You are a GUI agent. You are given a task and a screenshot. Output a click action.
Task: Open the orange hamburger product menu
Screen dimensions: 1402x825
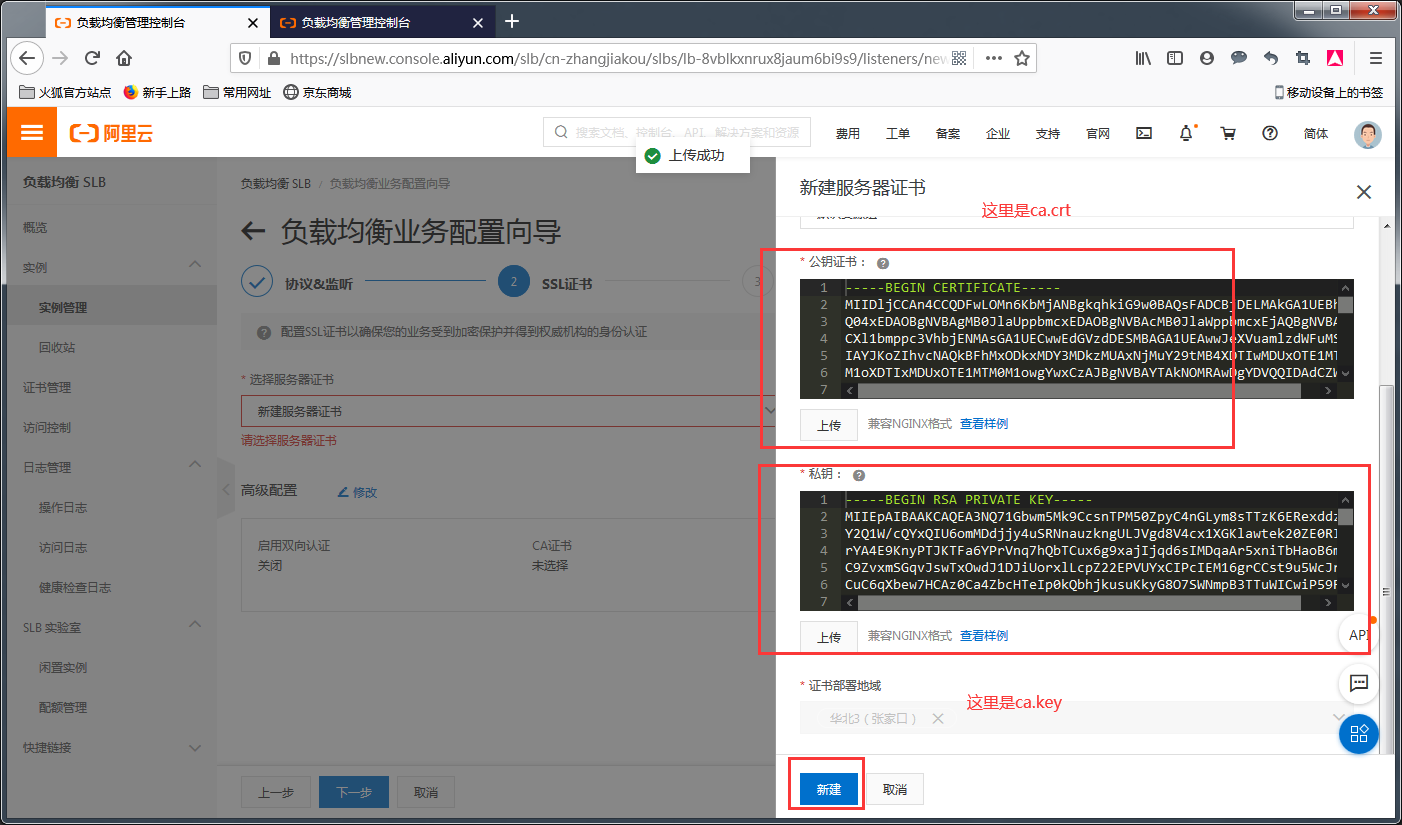pyautogui.click(x=31, y=132)
